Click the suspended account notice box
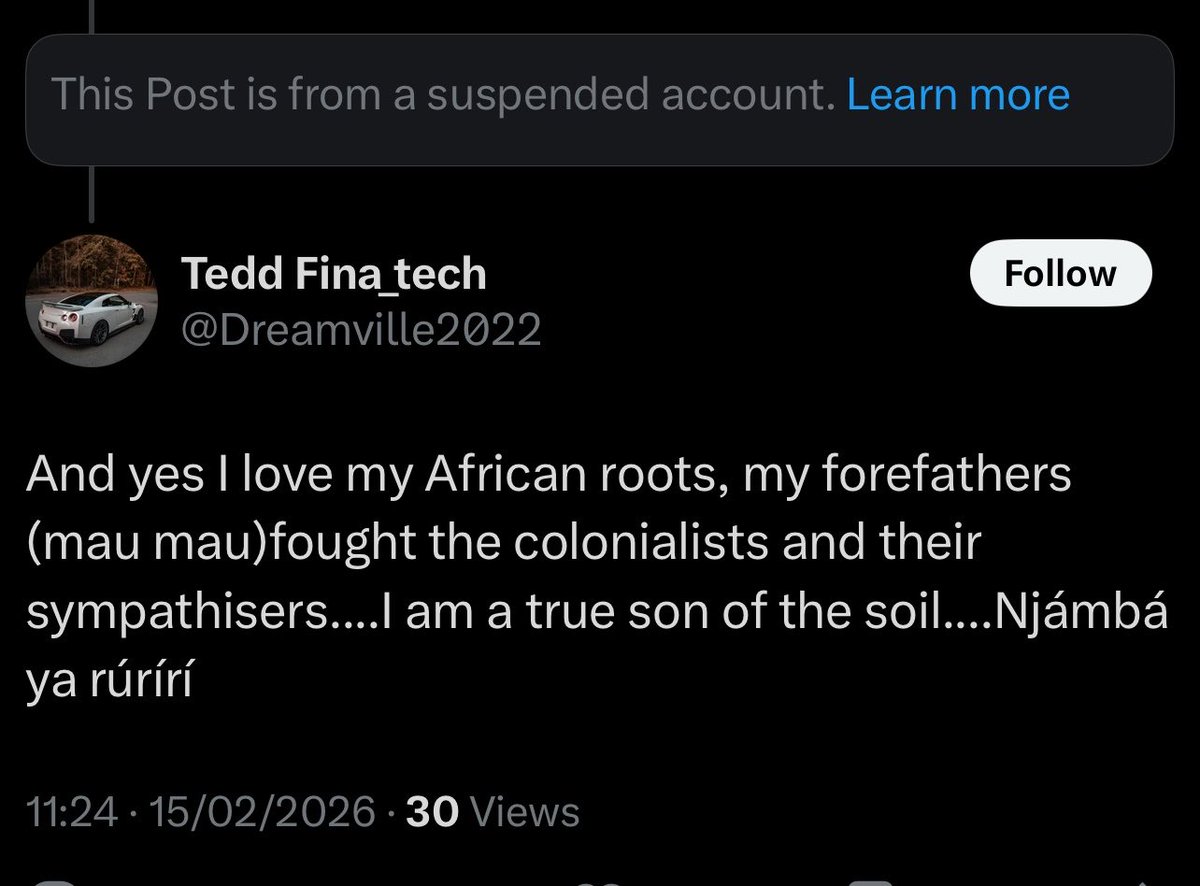1200x886 pixels. point(599,99)
